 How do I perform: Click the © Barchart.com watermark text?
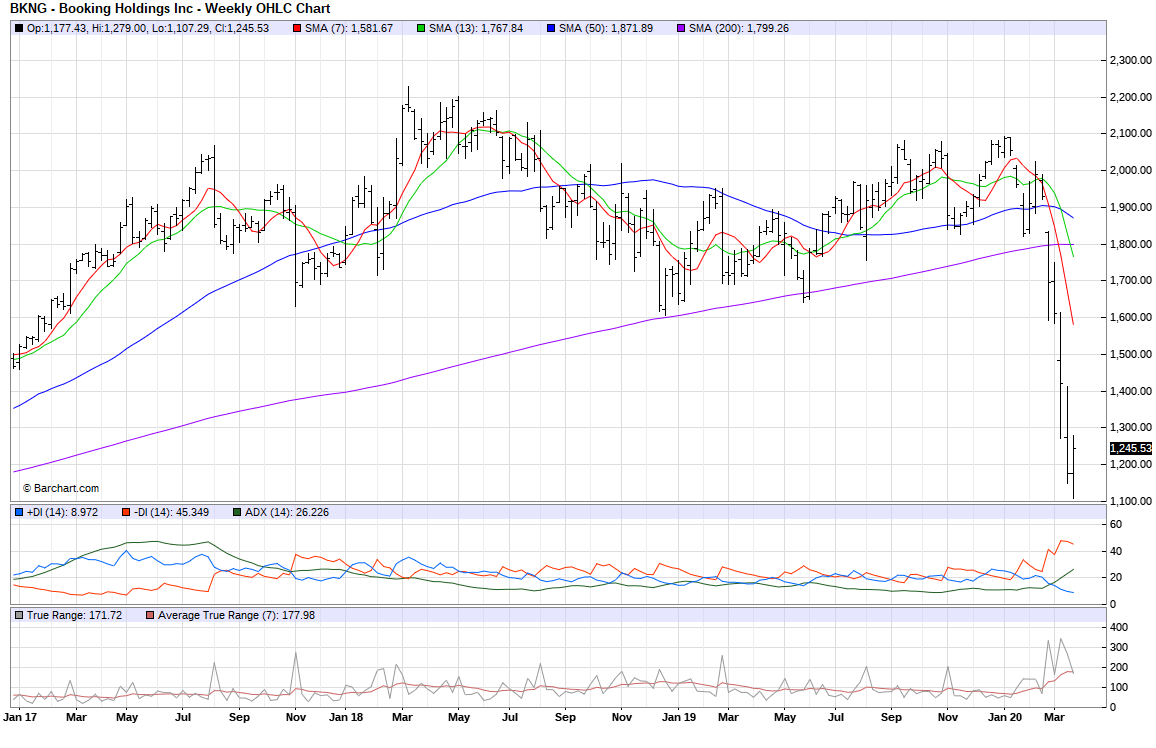click(x=61, y=488)
